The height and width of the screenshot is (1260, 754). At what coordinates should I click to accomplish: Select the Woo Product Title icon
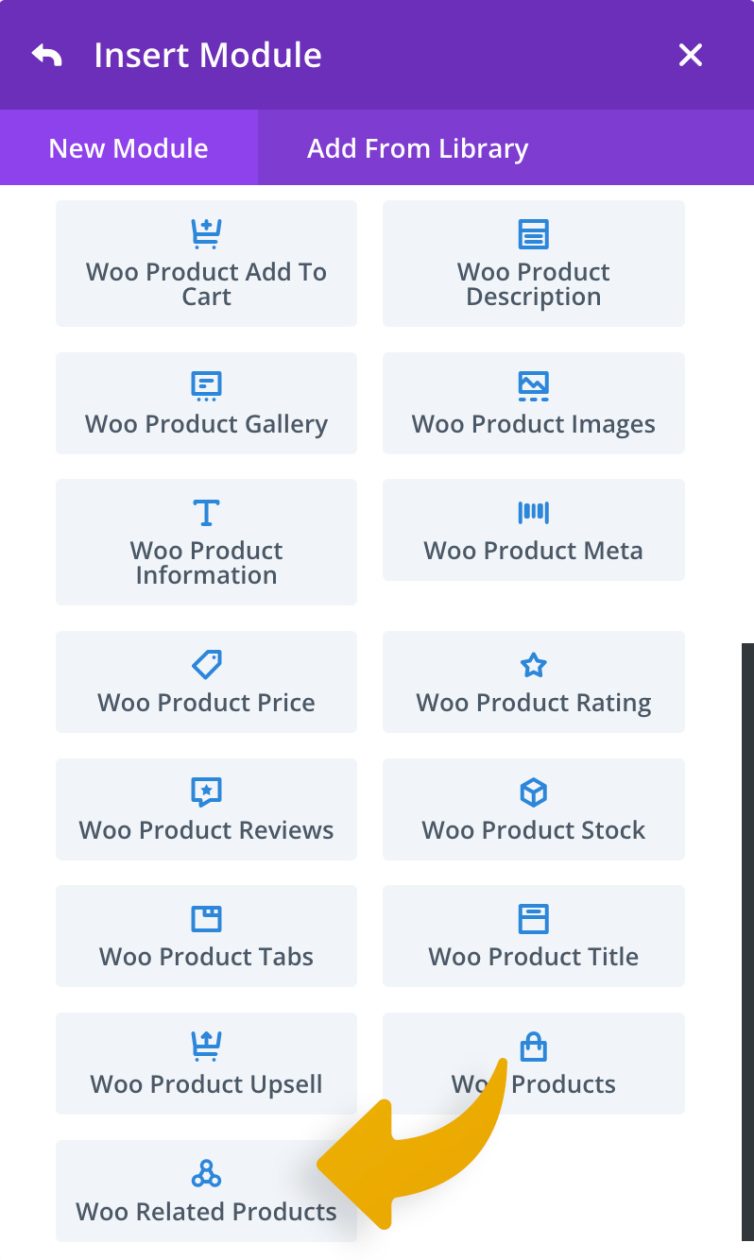[x=533, y=918]
